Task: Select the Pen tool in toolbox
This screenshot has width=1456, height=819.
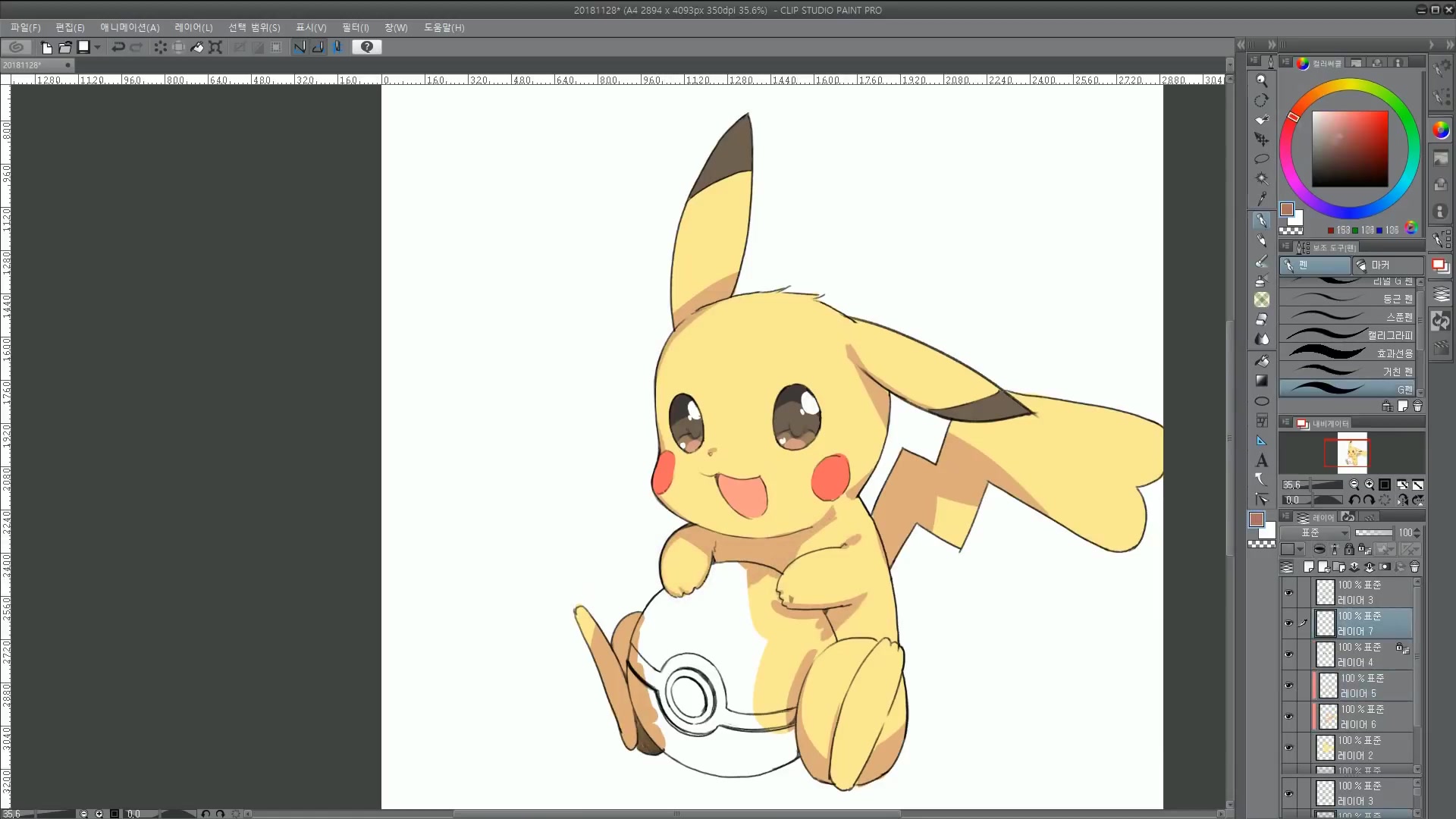Action: [x=1261, y=221]
